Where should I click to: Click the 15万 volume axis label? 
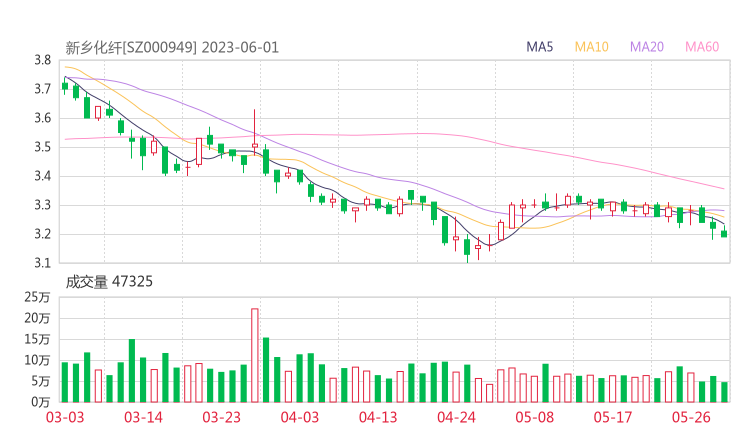(x=37, y=339)
